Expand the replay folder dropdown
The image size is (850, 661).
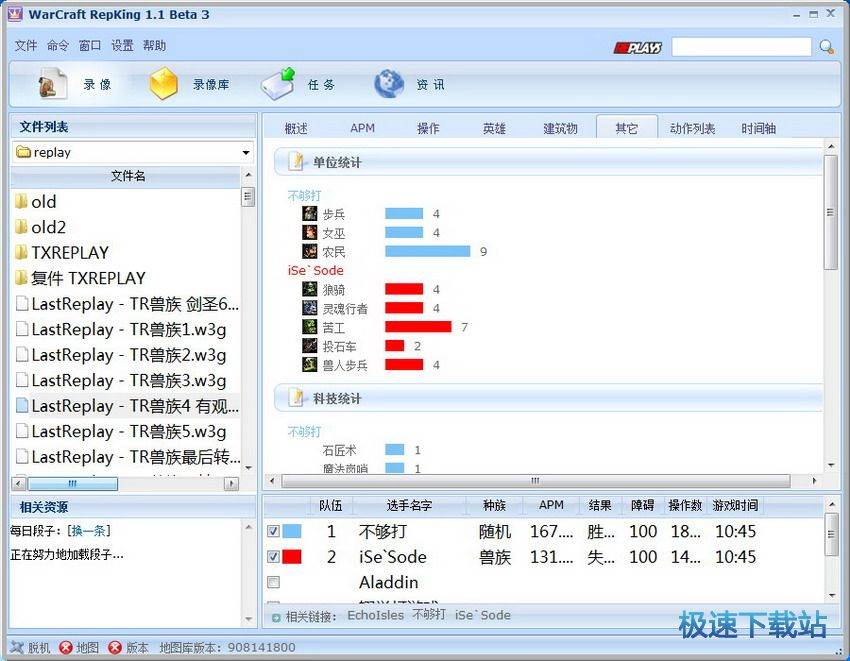pos(246,153)
